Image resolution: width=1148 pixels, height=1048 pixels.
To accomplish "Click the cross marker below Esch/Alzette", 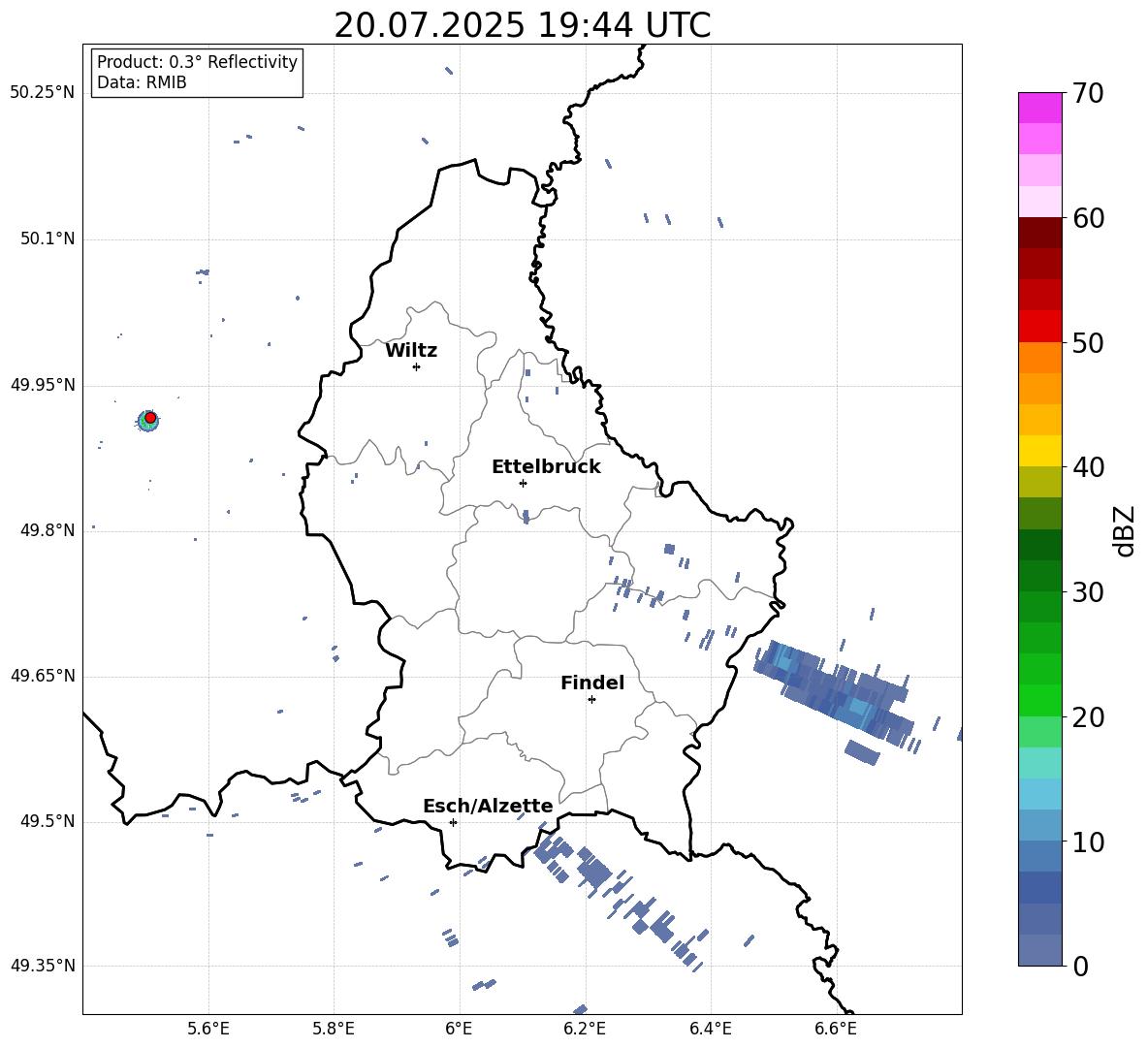I will 453,822.
